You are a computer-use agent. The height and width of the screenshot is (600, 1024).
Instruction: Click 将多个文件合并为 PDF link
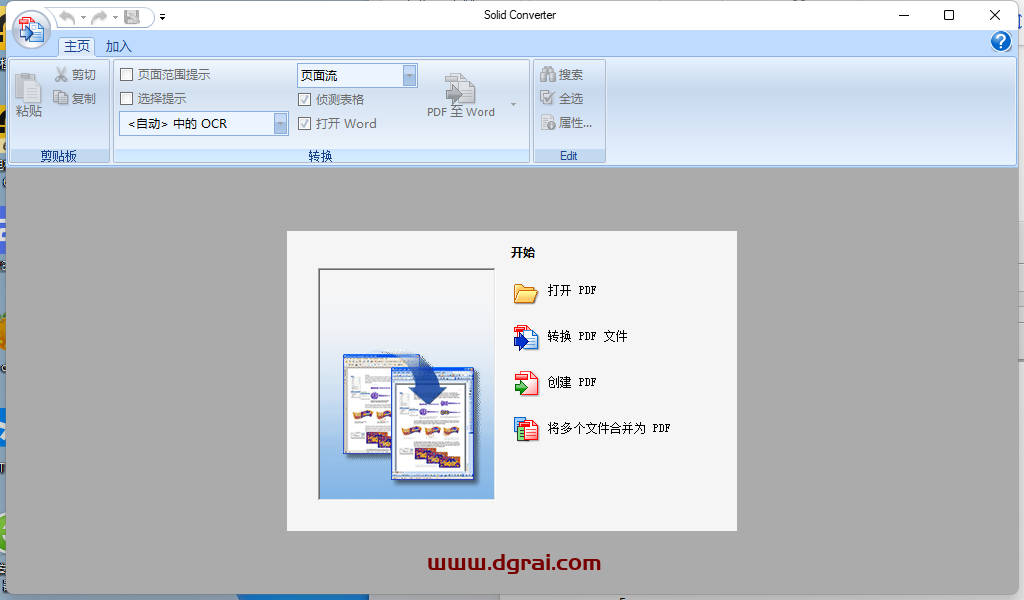coord(592,429)
